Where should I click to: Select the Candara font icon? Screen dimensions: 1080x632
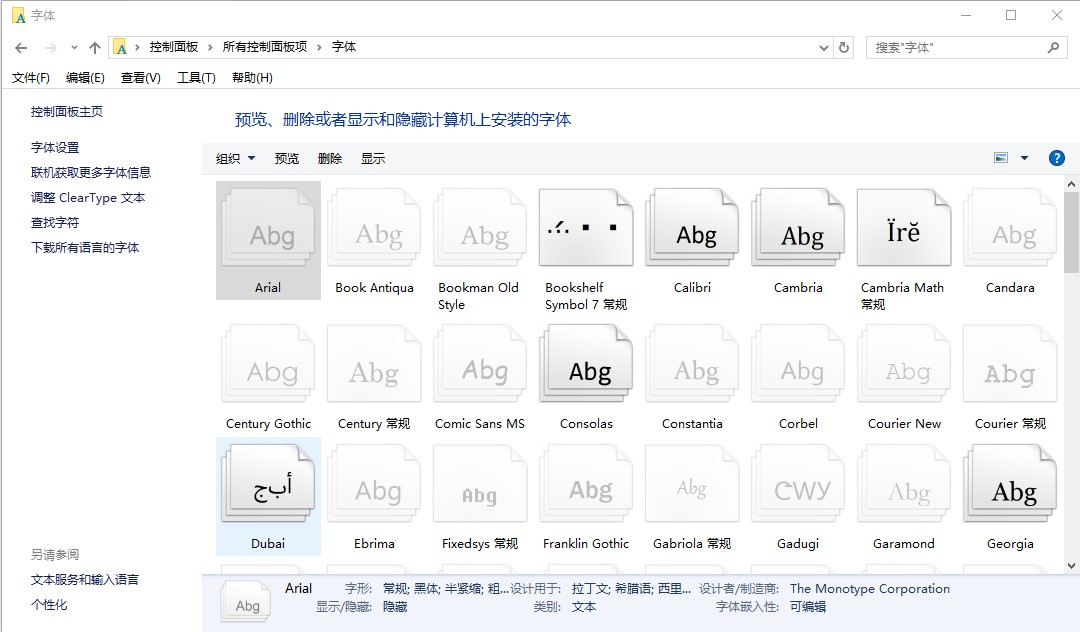coord(1010,229)
